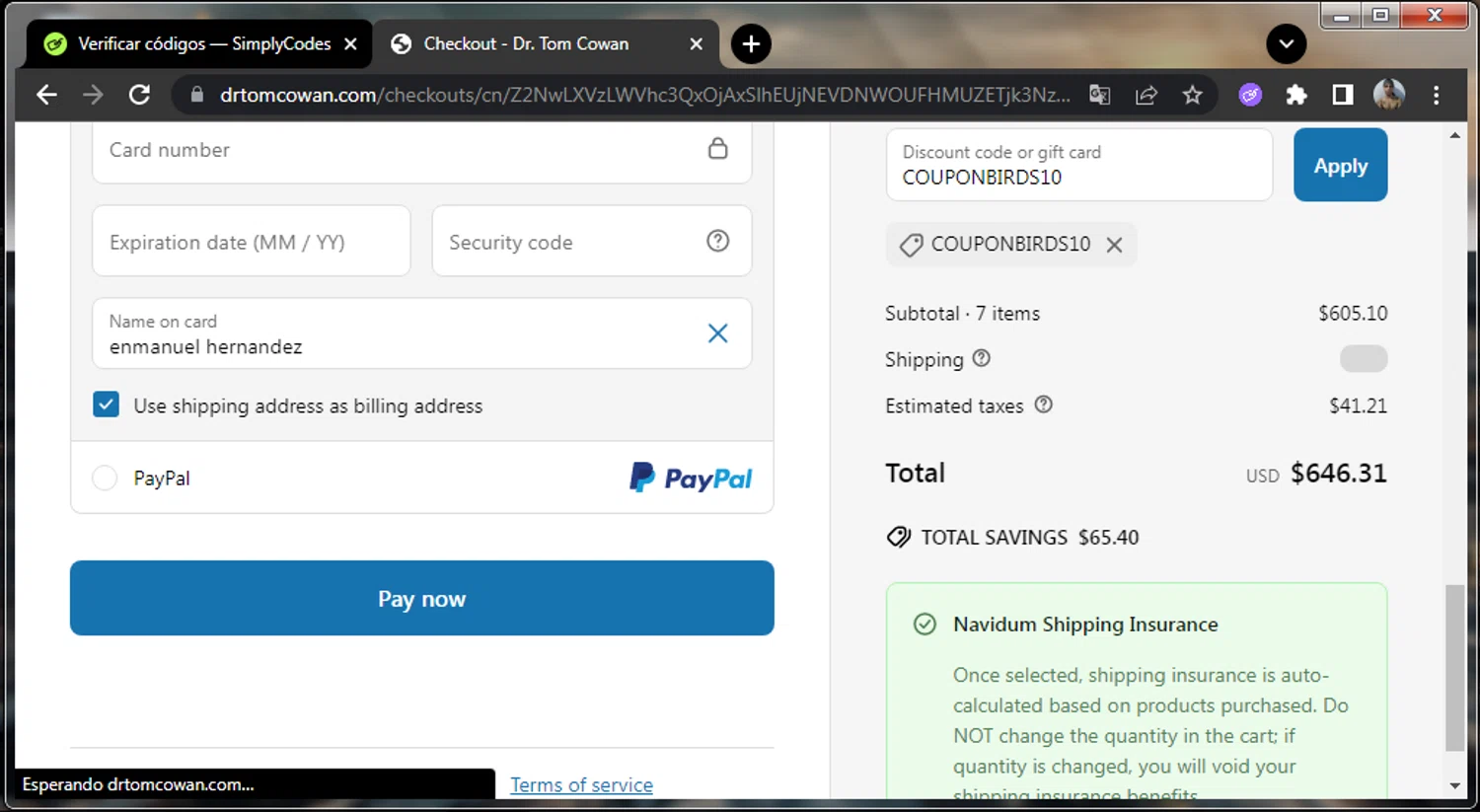The height and width of the screenshot is (812, 1480).
Task: Clear the Name on card field
Action: coord(717,333)
